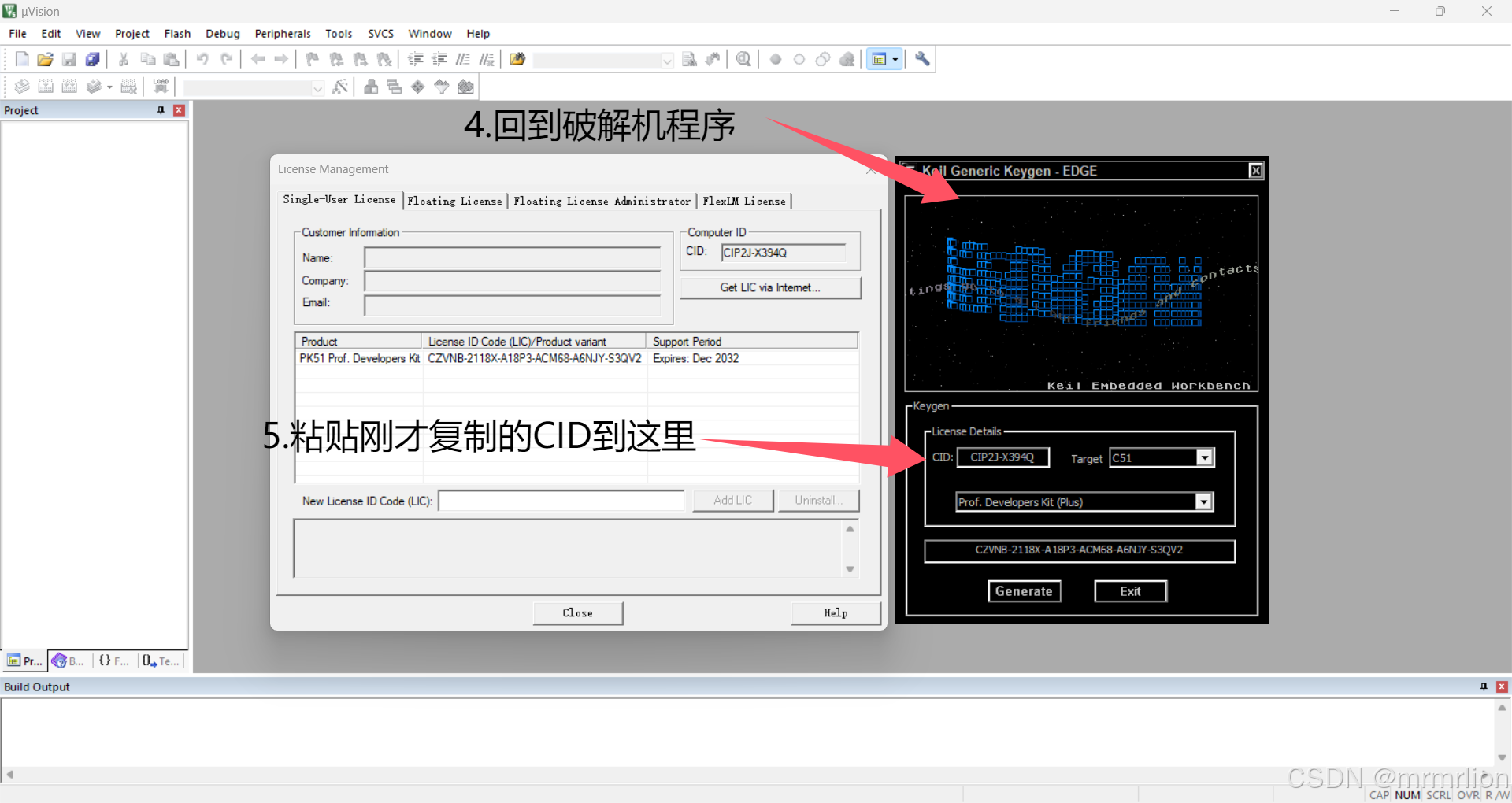Viewport: 1512px width, 803px height.
Task: Close the License Management dialog
Action: tap(578, 613)
